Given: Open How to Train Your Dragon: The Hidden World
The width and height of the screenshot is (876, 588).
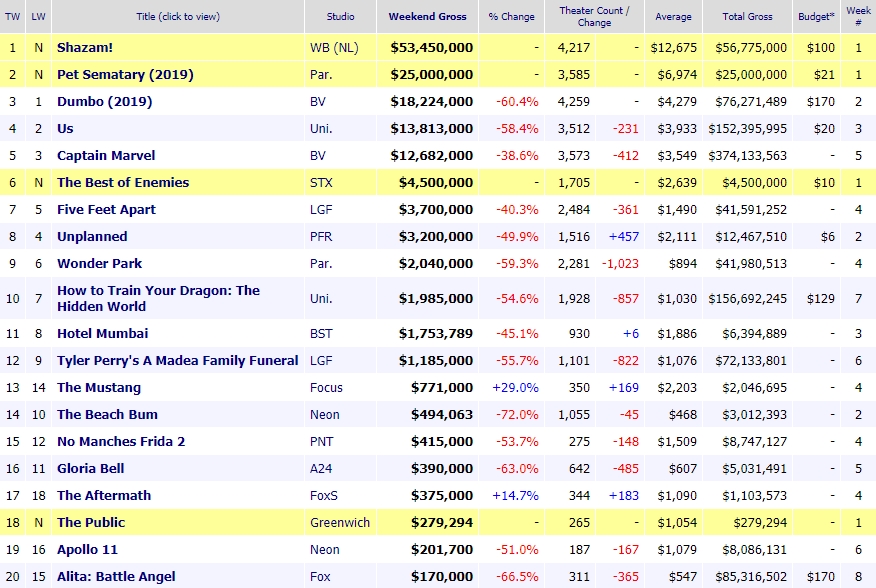Looking at the screenshot, I should pos(158,298).
